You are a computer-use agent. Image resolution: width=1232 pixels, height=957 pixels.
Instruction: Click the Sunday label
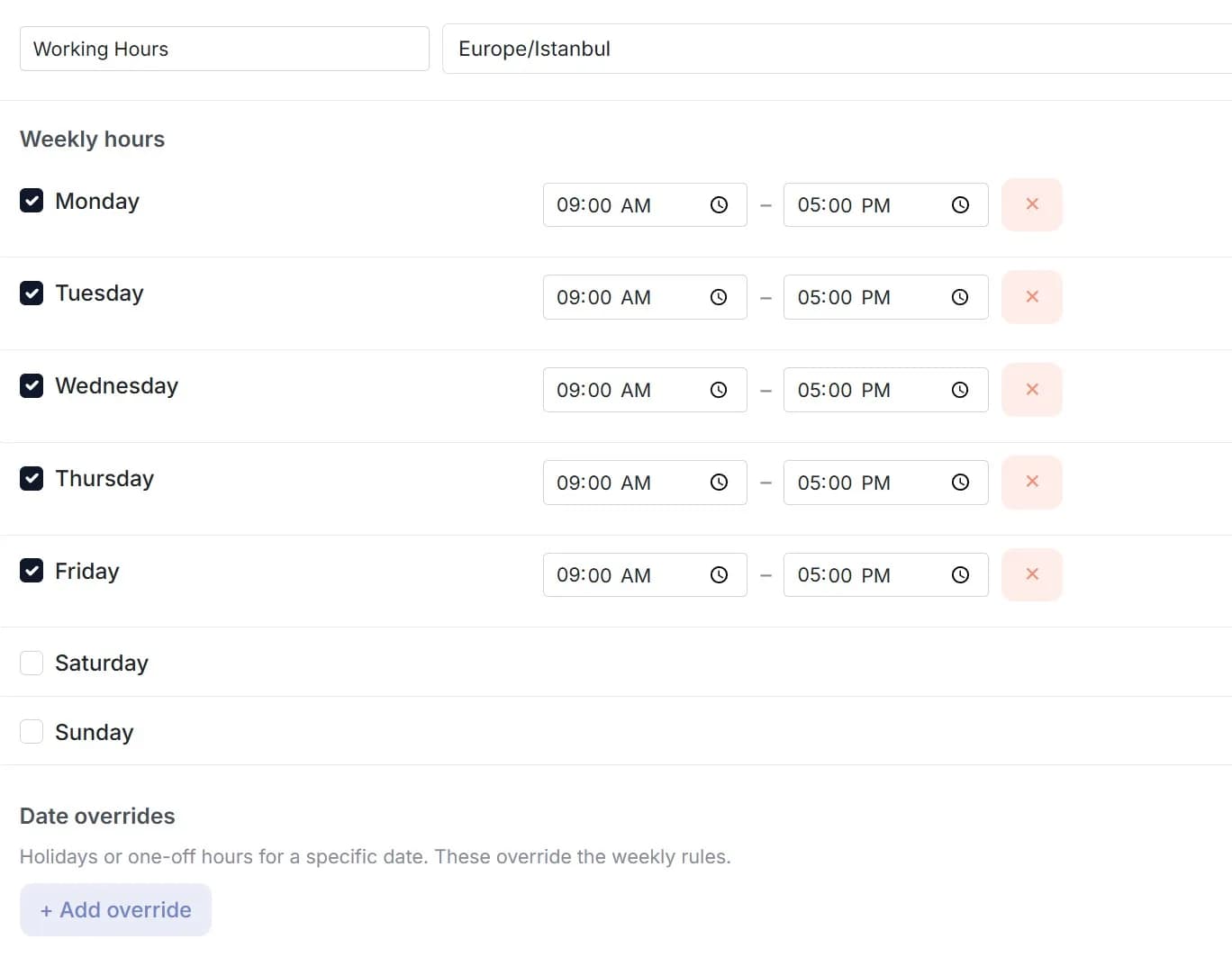(x=95, y=733)
